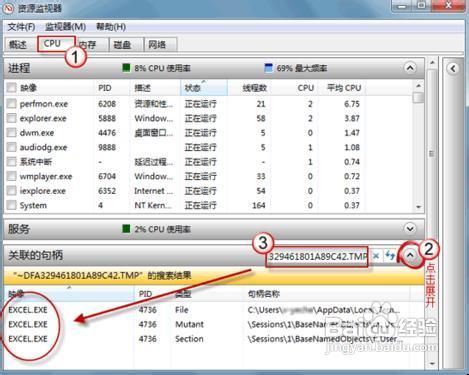
Task: Click the 服务 section title
Action: (x=19, y=229)
